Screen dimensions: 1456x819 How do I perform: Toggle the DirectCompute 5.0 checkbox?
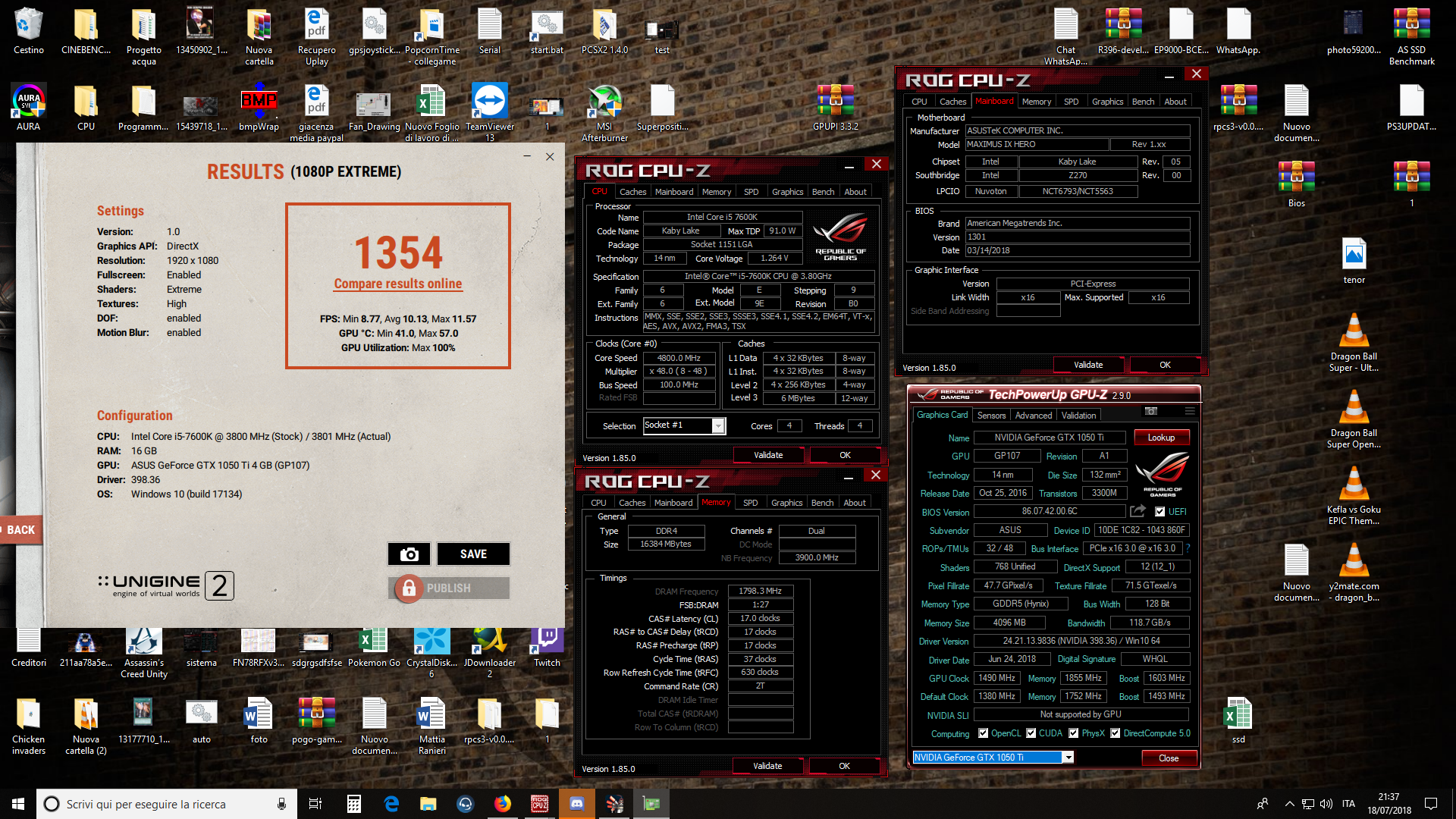1116,733
